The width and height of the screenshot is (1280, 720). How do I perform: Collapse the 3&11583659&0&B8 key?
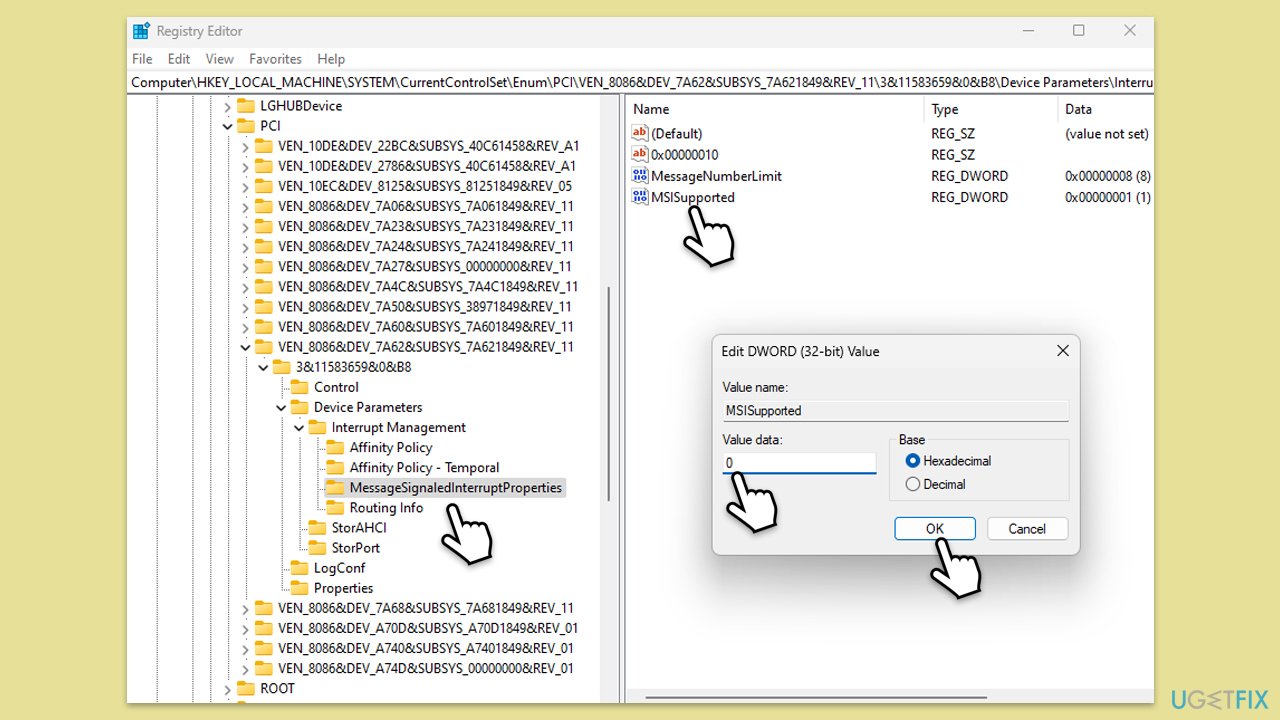(x=263, y=367)
